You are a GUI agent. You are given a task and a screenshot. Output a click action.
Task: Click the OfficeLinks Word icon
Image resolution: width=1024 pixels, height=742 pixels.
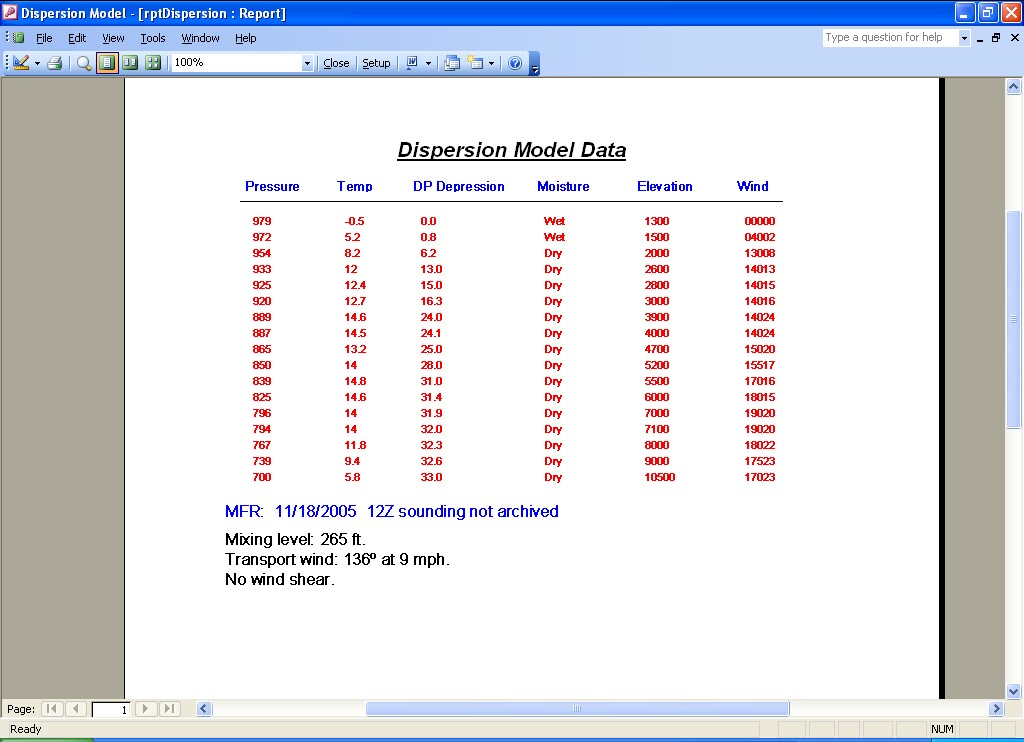click(x=412, y=63)
